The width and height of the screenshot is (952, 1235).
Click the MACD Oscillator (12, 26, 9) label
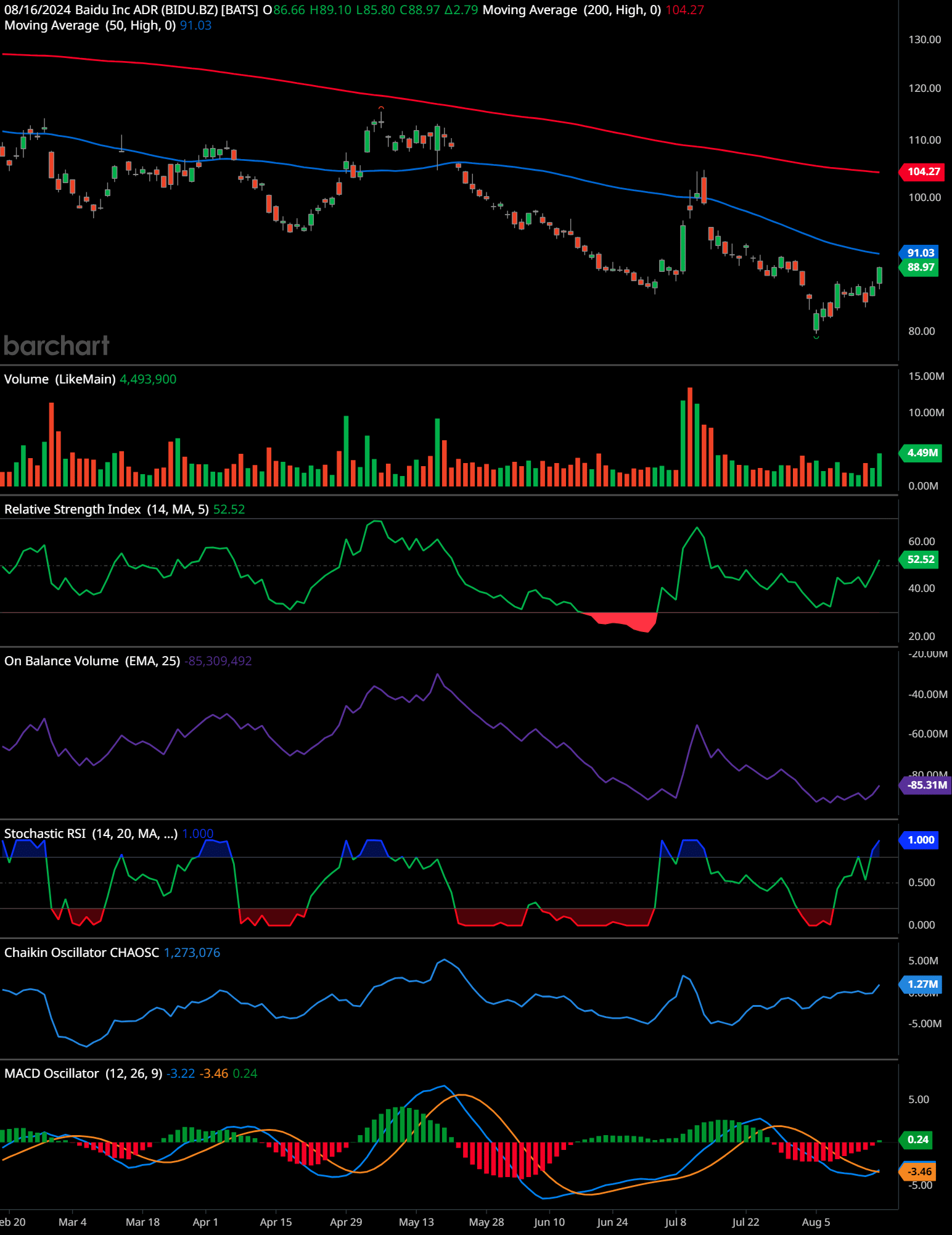83,1073
